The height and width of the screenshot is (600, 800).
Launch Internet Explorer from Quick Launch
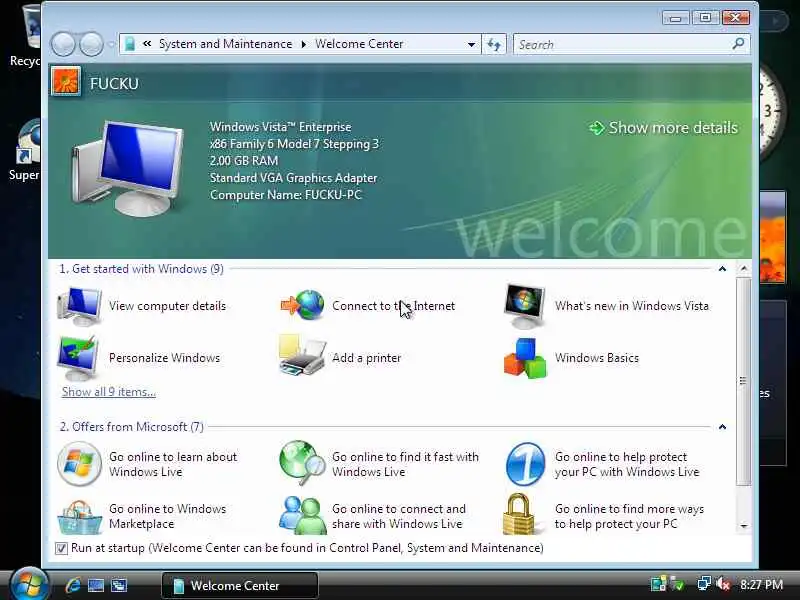pos(72,585)
